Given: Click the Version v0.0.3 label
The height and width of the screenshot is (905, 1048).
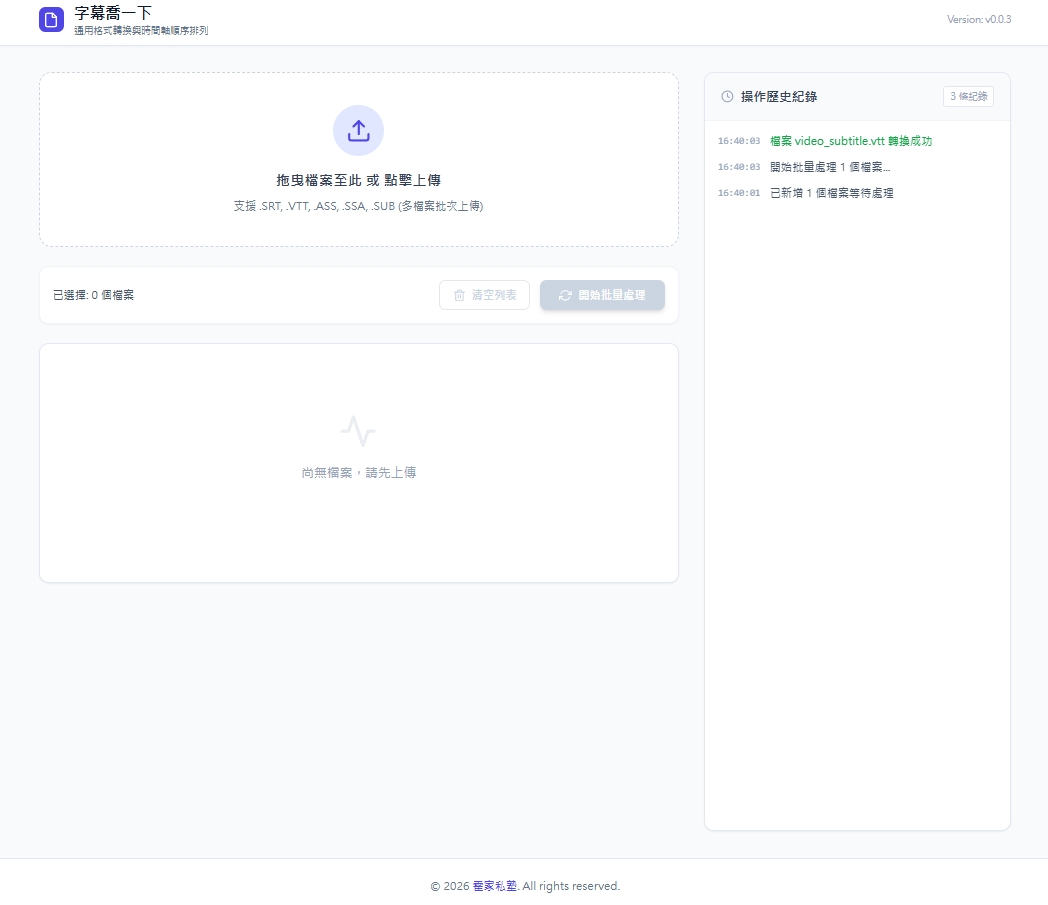Looking at the screenshot, I should pyautogui.click(x=978, y=19).
